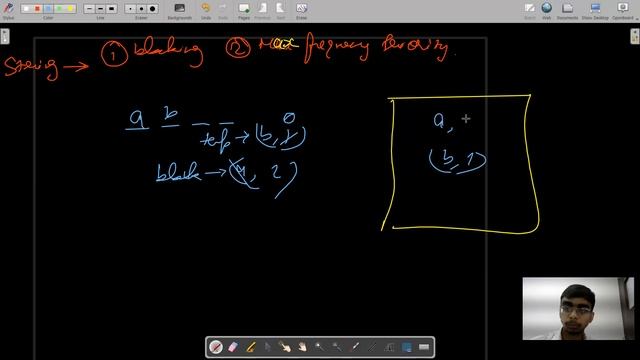Select the blue pen color

48,9
